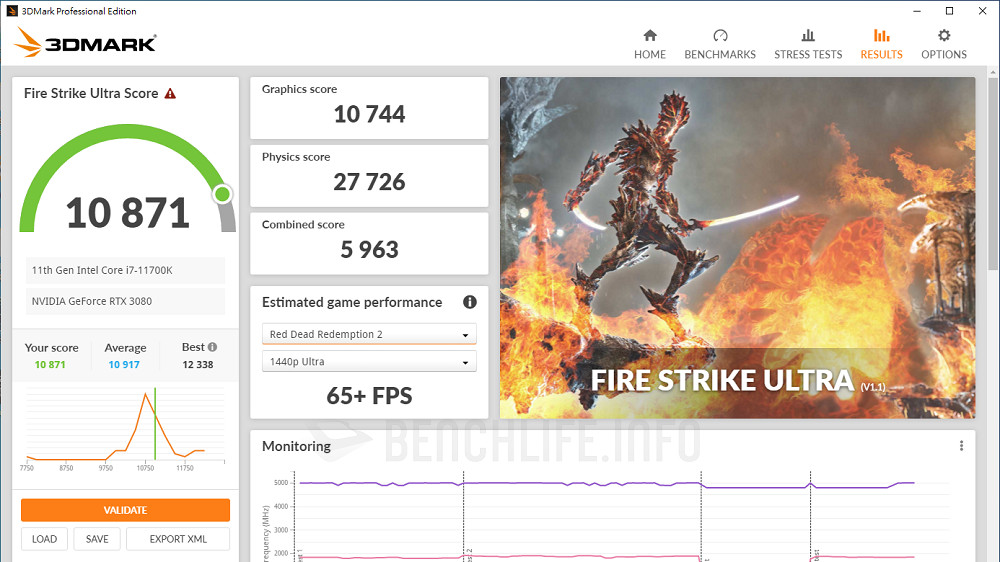Click the Average score 10 917
The width and height of the screenshot is (1000, 562).
pyautogui.click(x=124, y=365)
